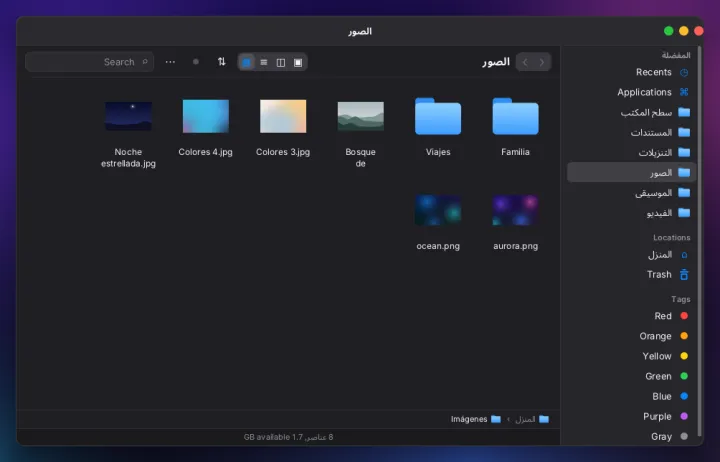720x462 pixels.
Task: Switch to column view
Action: pyautogui.click(x=281, y=62)
